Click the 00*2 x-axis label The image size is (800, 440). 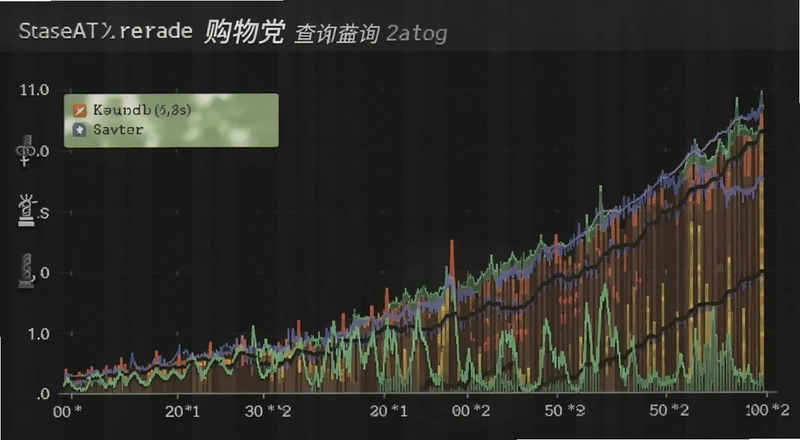471,411
